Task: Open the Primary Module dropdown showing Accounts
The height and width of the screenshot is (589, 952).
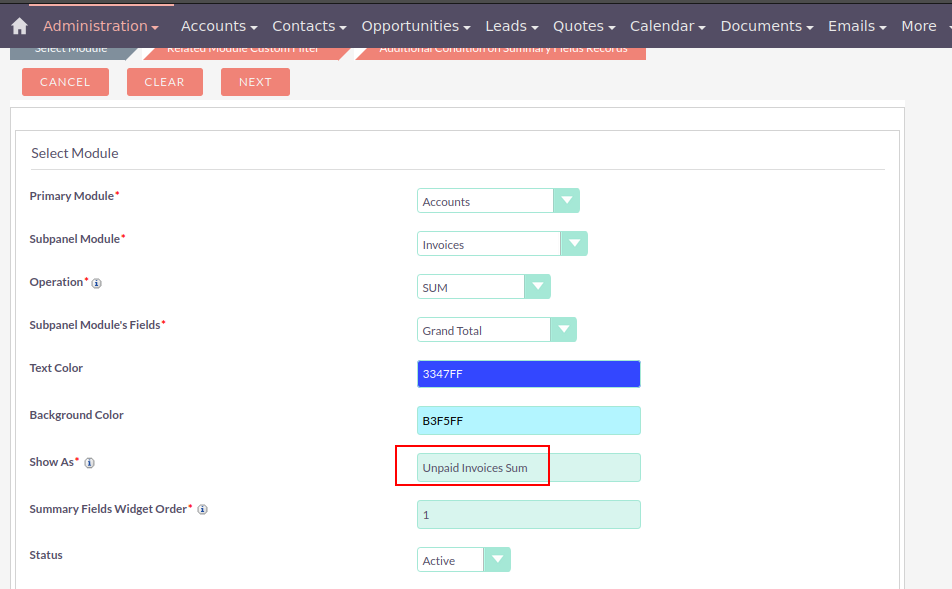Action: tap(498, 201)
